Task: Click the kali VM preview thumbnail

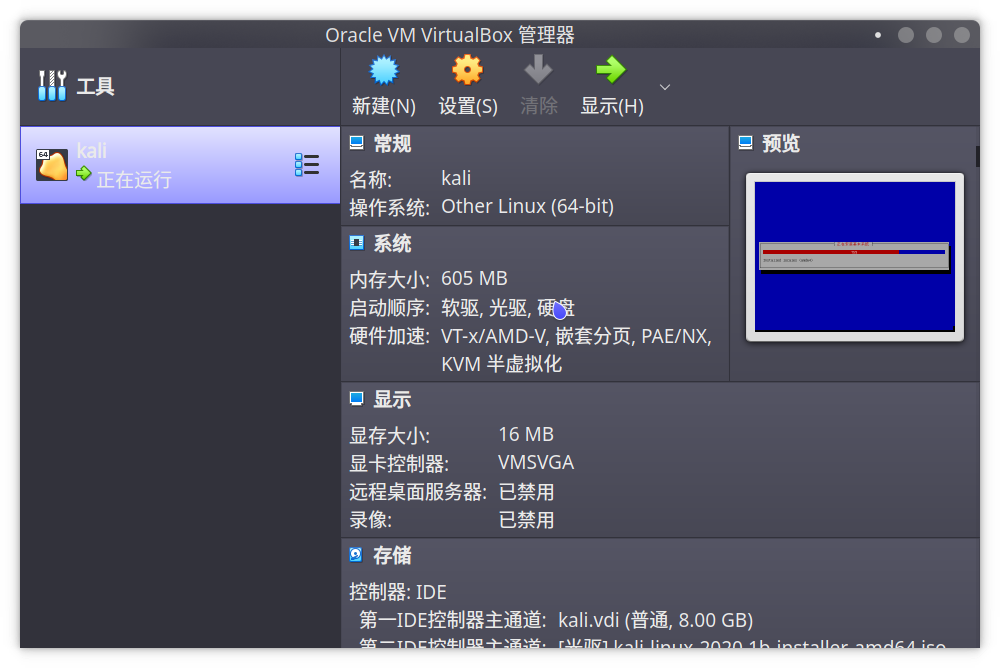Action: pos(855,256)
